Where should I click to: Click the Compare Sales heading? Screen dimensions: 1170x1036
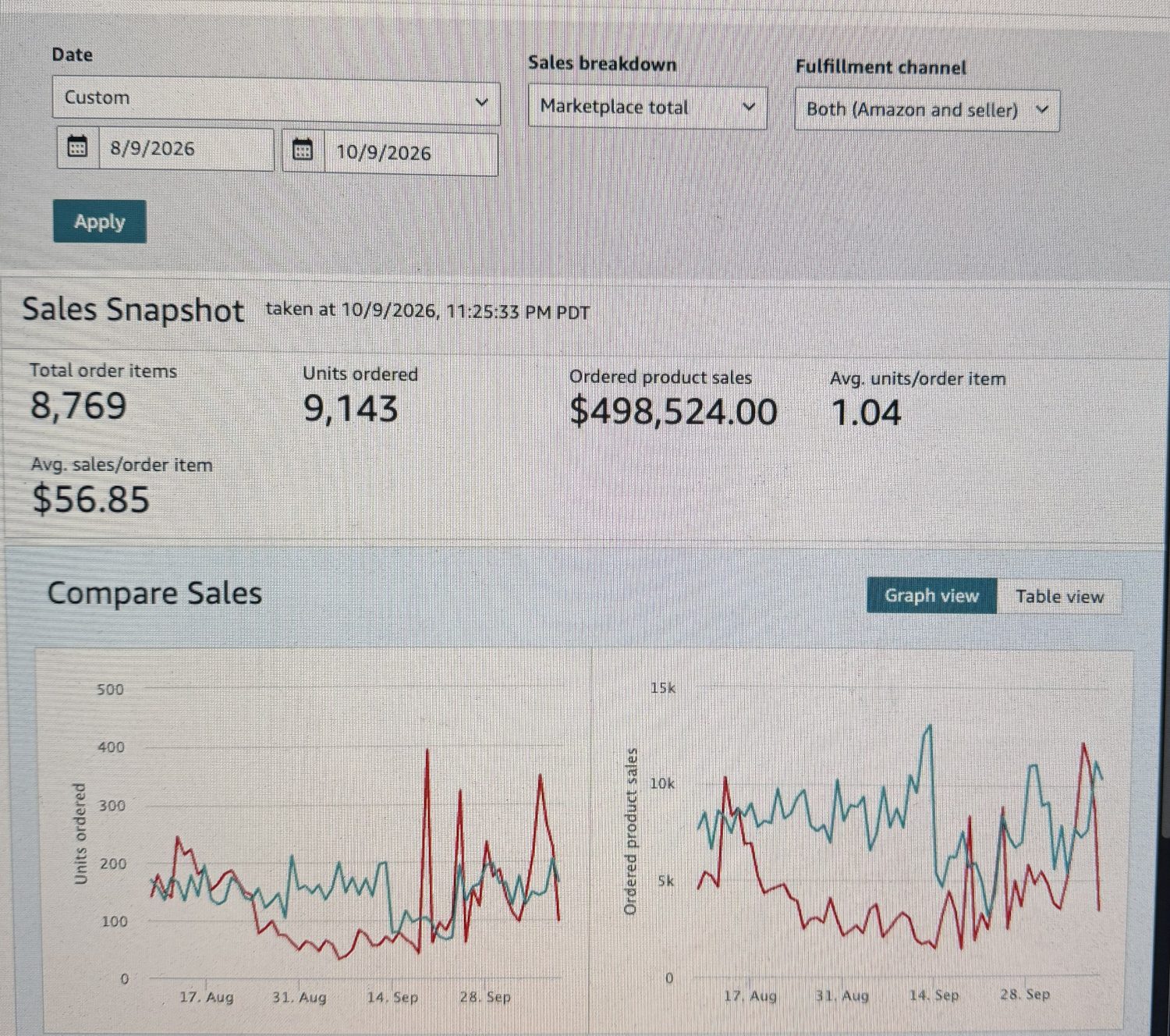(x=154, y=593)
